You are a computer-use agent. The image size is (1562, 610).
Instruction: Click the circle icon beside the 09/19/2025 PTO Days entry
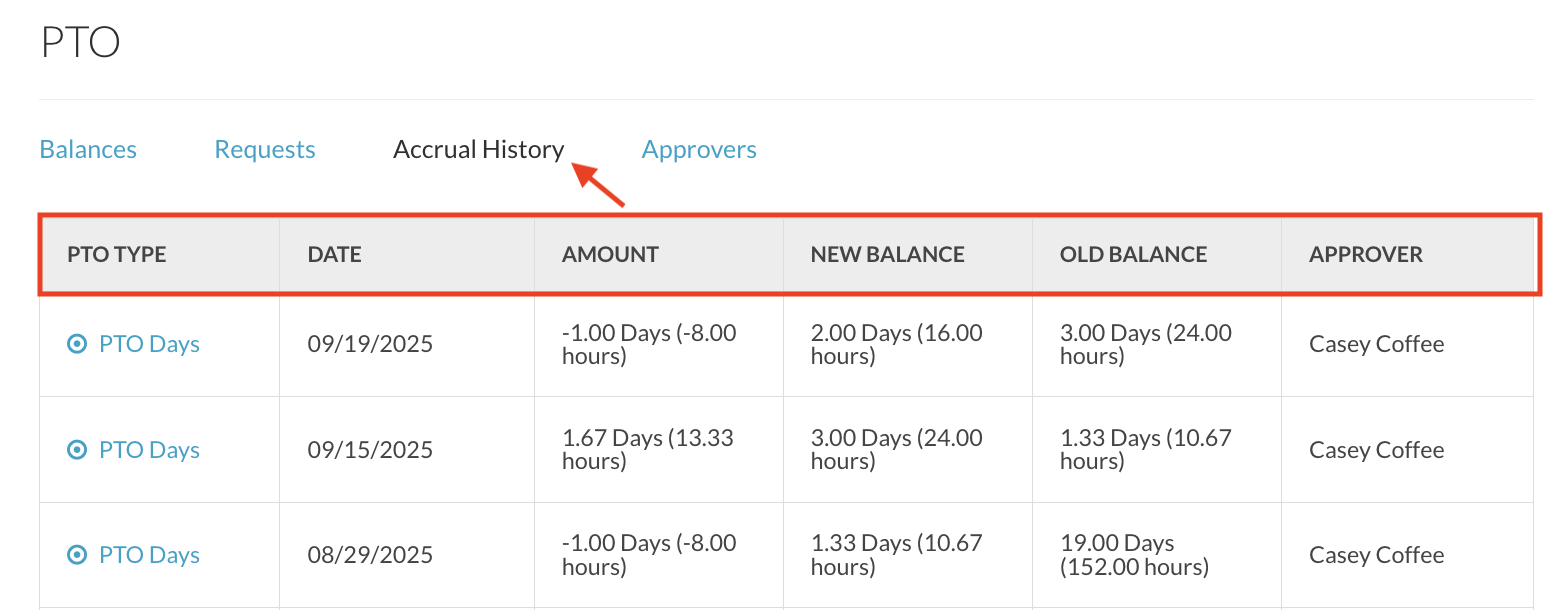pyautogui.click(x=76, y=344)
